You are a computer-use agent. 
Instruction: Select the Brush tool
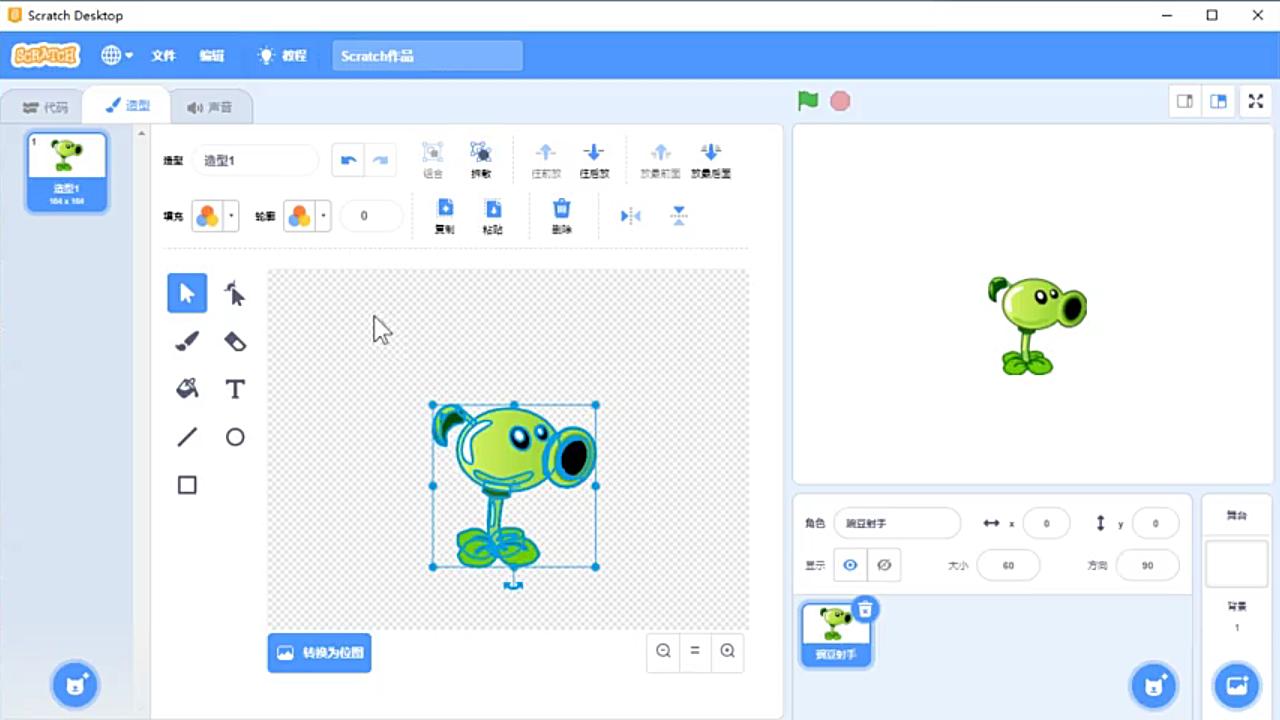[187, 341]
